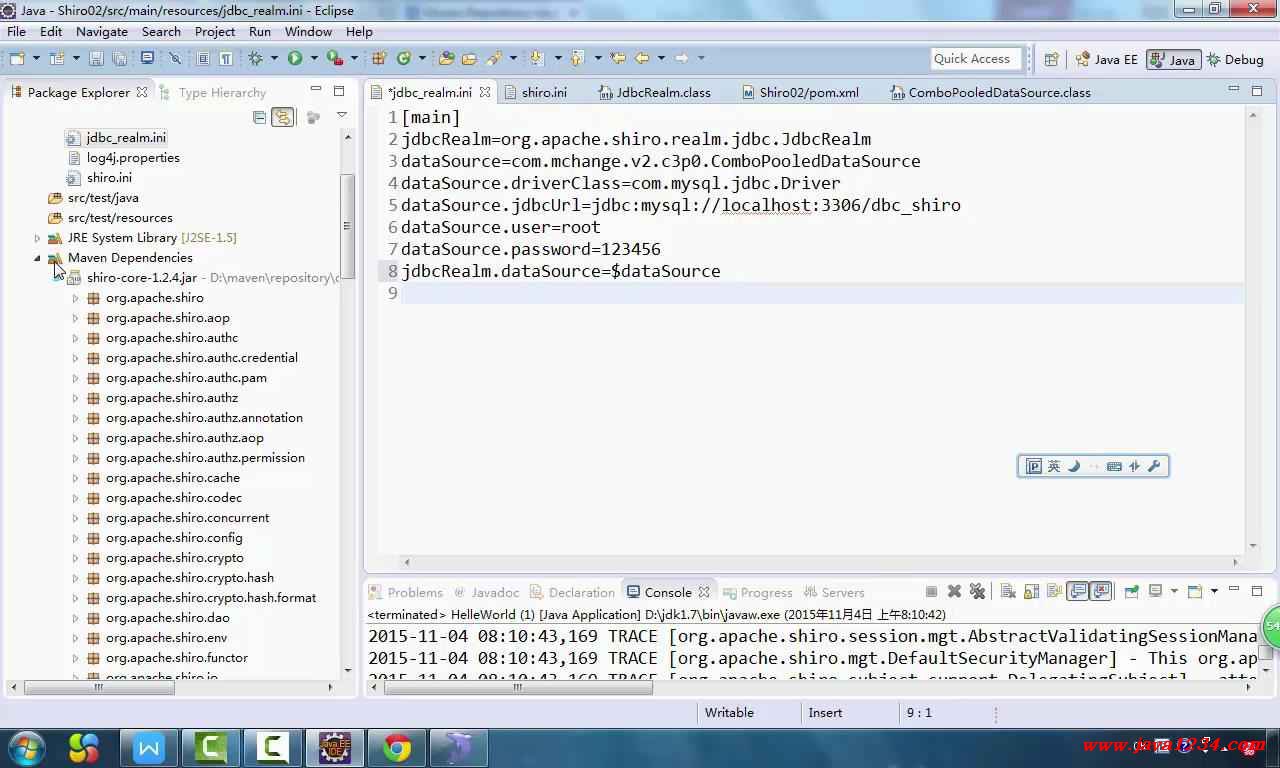This screenshot has width=1280, height=768.
Task: Close the jdbc_realm.ini editor tab
Action: coord(485,92)
